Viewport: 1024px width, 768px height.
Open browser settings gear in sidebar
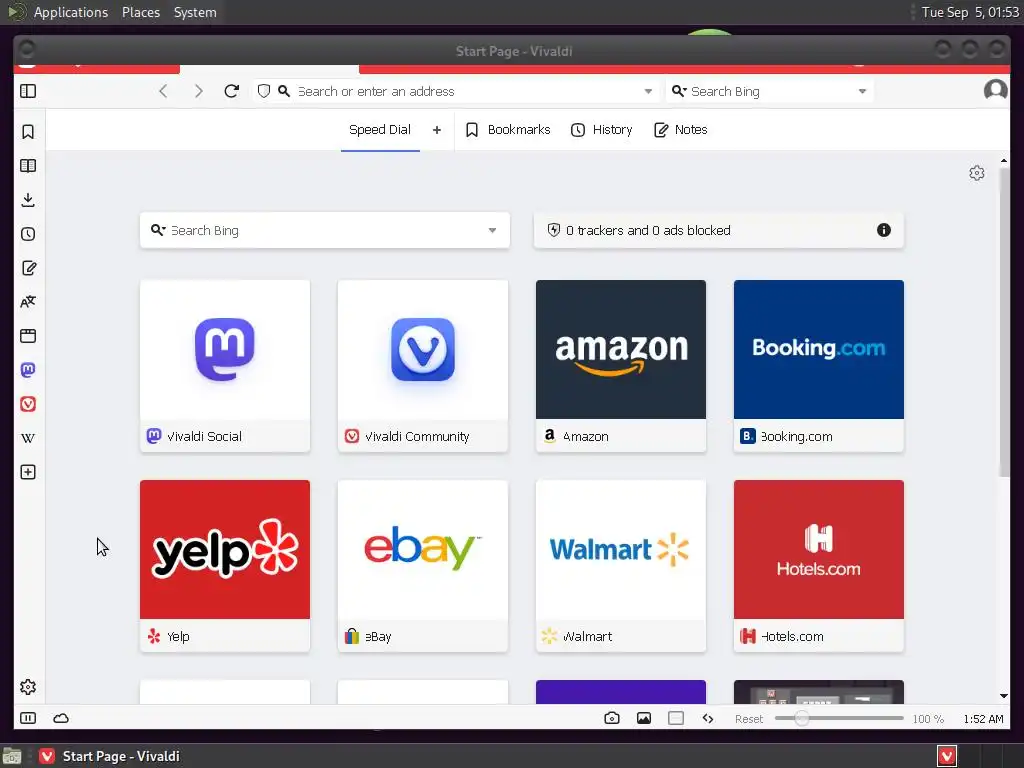pyautogui.click(x=28, y=687)
